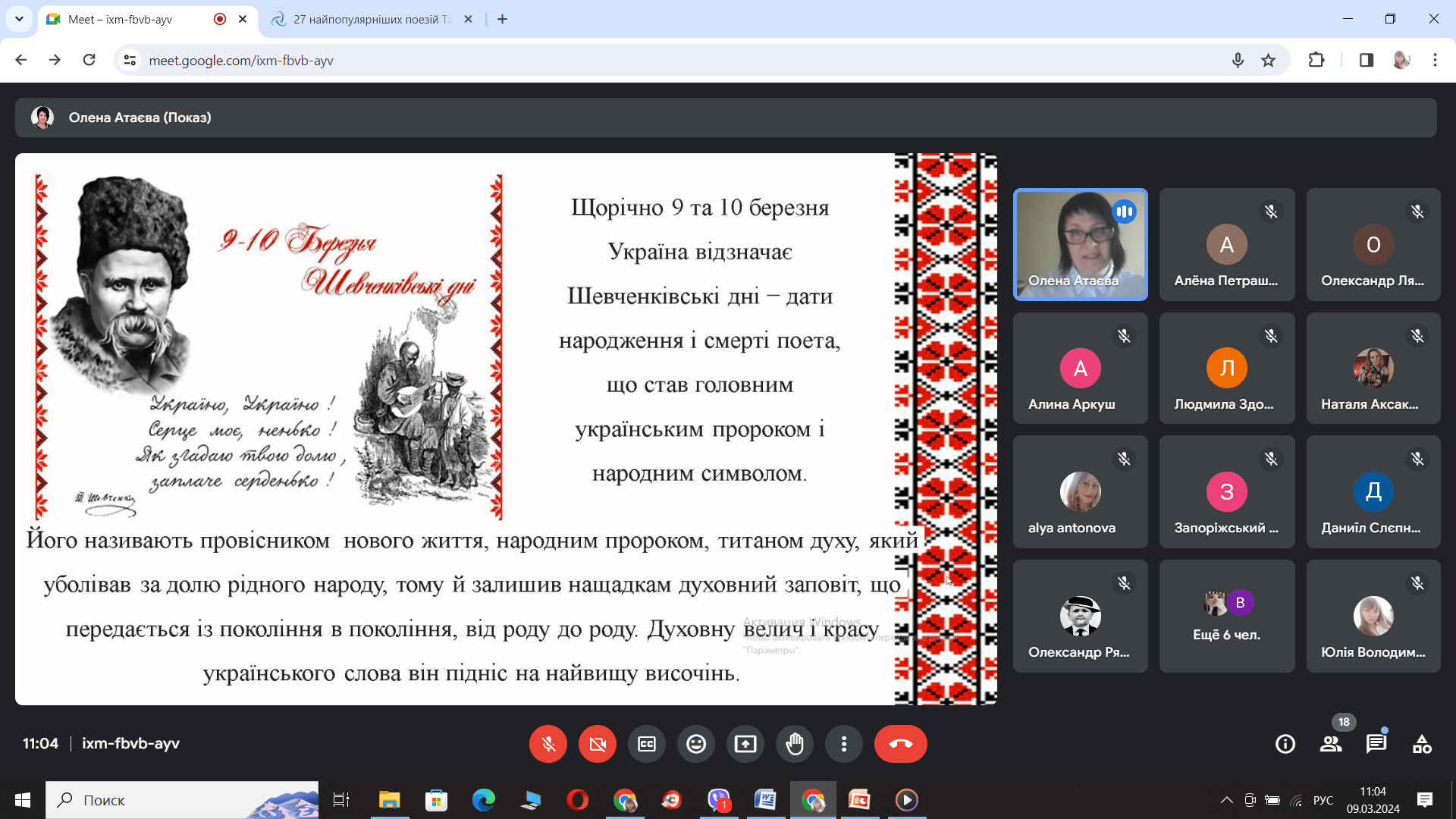This screenshot has width=1456, height=819.
Task: Open the Windows notification center
Action: 1425,800
